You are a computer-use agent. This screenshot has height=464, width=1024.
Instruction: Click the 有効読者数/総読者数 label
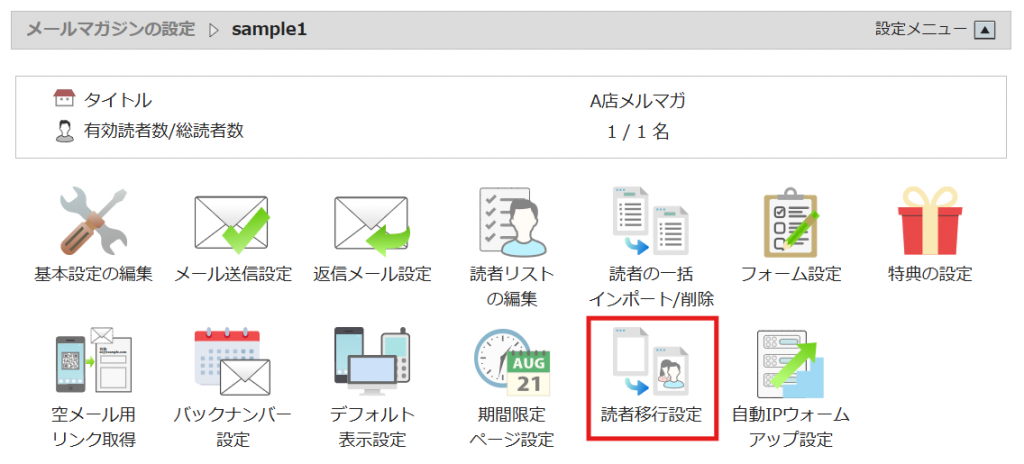[164, 131]
